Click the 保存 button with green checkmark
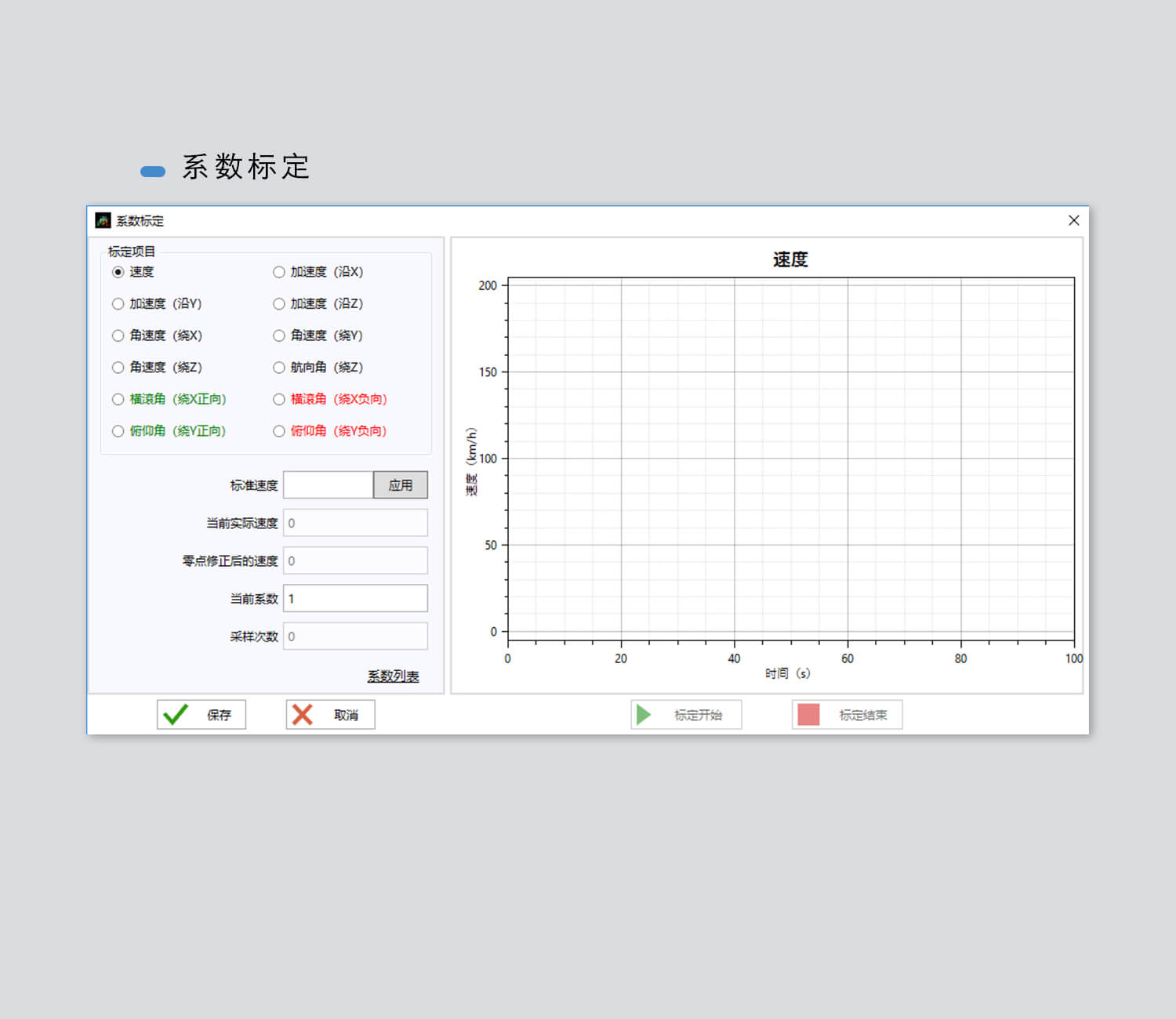The width and height of the screenshot is (1176, 1019). pos(201,715)
